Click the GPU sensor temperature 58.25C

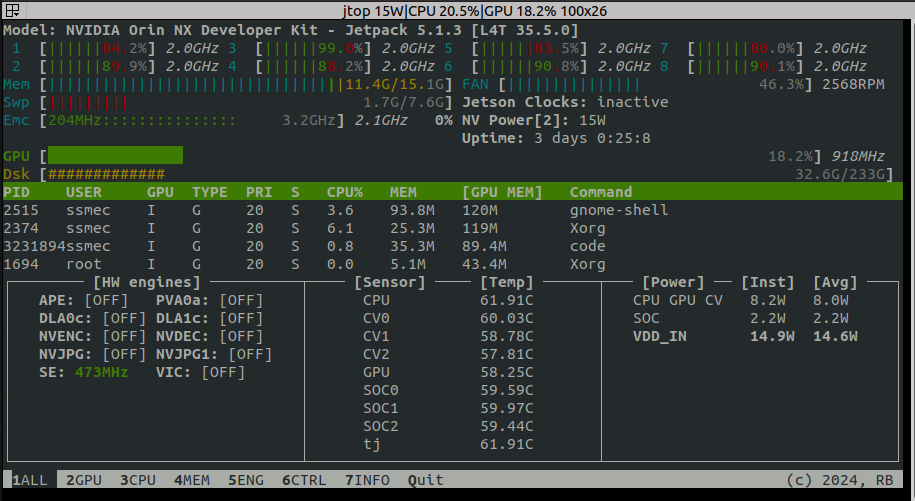pyautogui.click(x=507, y=372)
